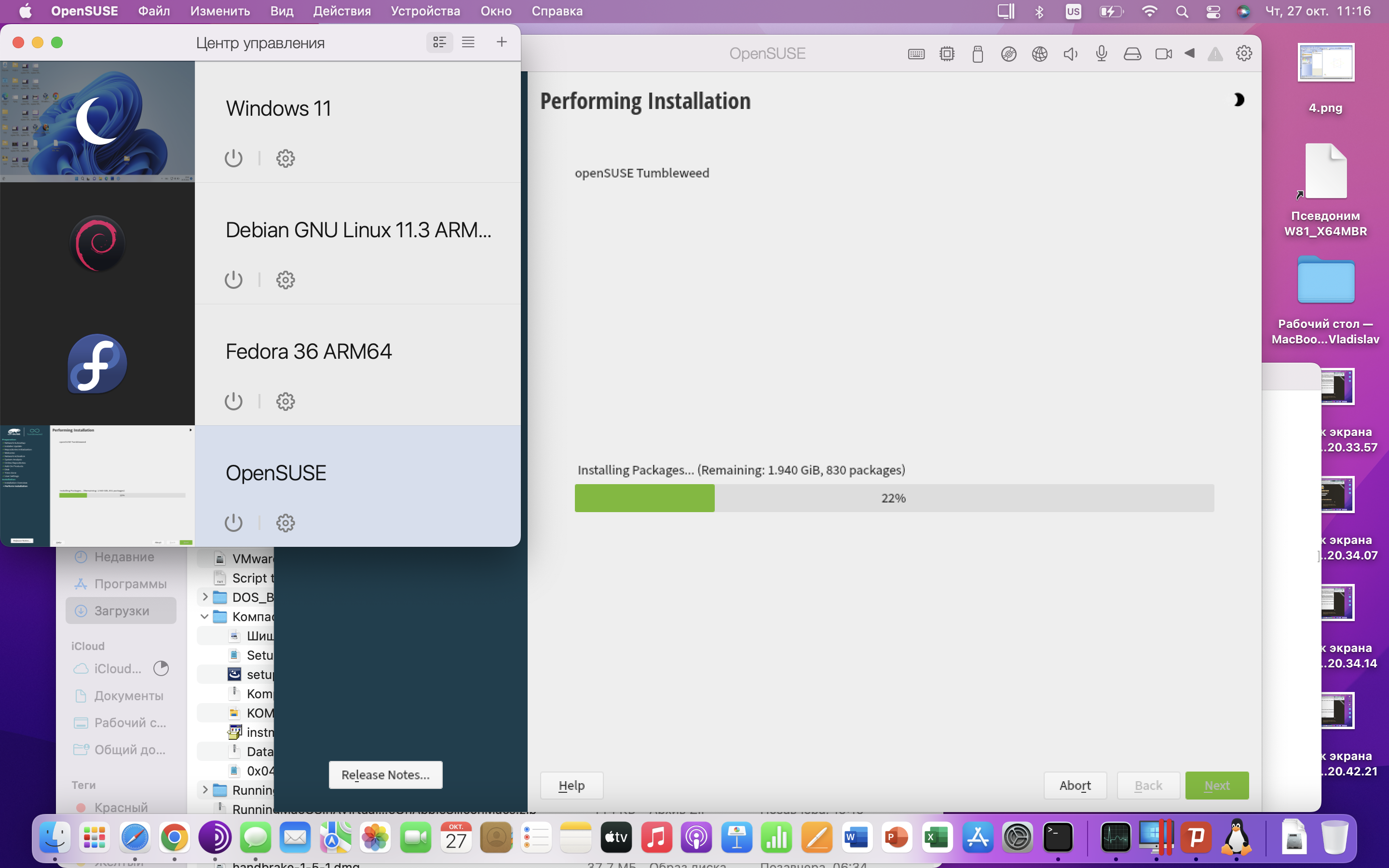Screen dimensions: 1389x868
Task: Open Wi-Fi status menu
Action: coord(1149,11)
